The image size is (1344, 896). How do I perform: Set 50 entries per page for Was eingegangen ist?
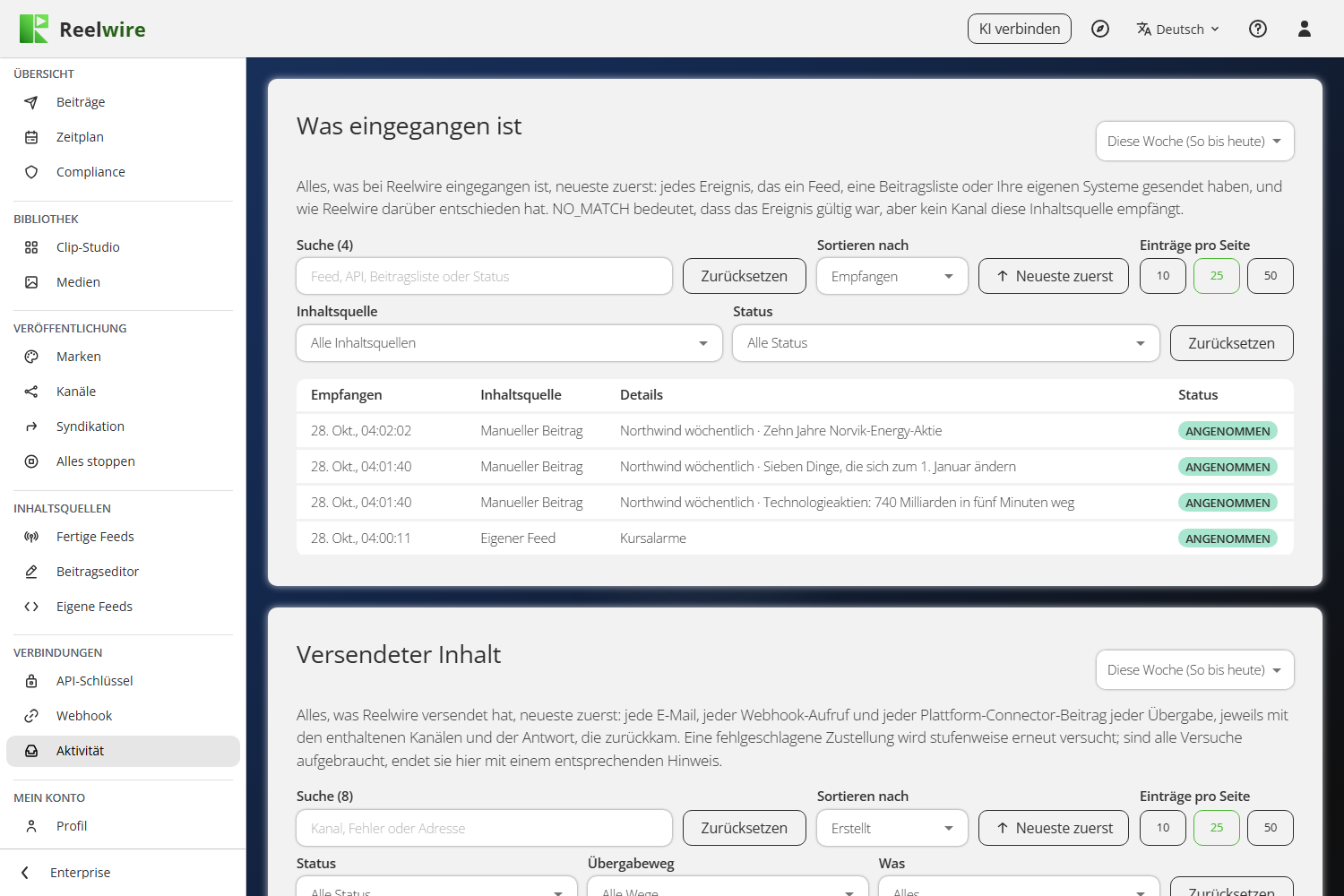click(x=1271, y=276)
